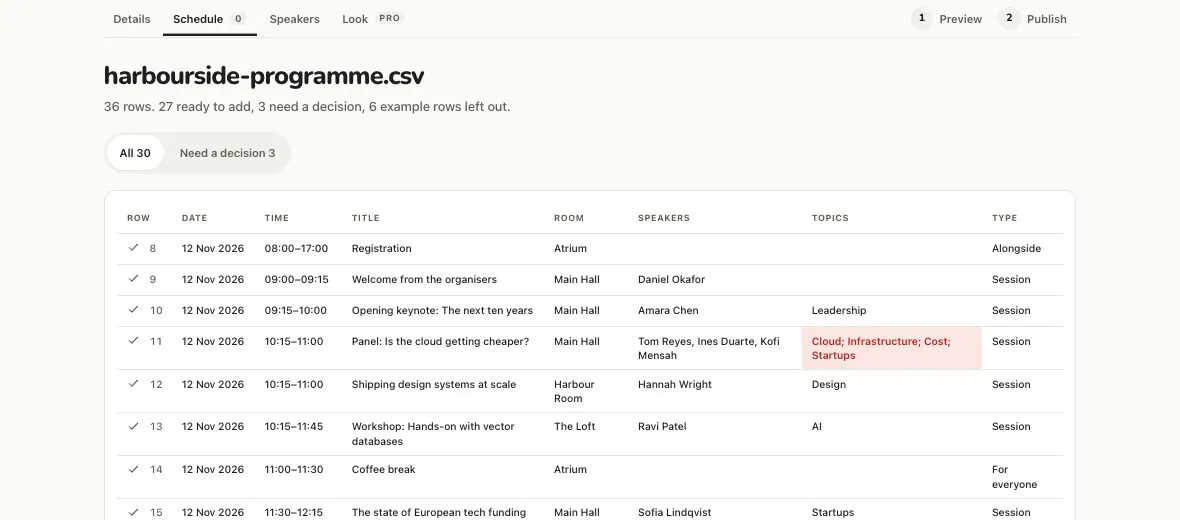Click the 09:00–09:15 time cell
The image size is (1180, 520).
pyautogui.click(x=297, y=279)
